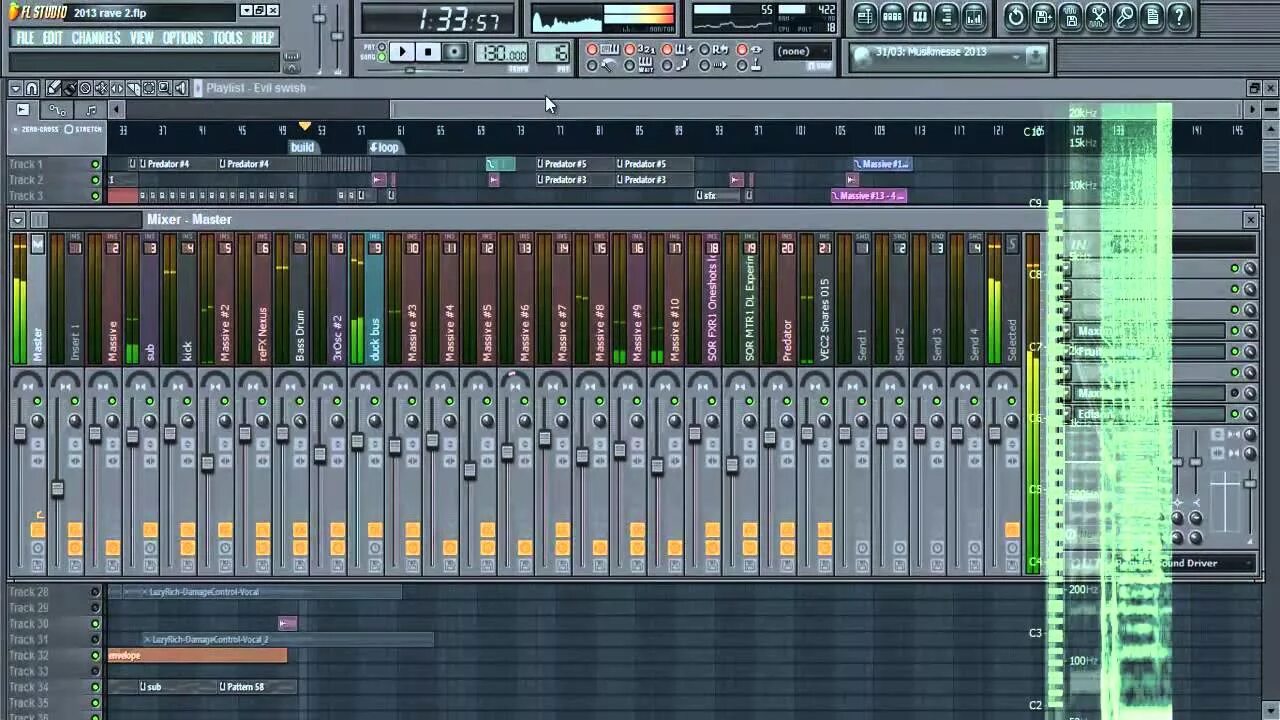1280x720 pixels.
Task: Click the loop timeline marker
Action: (384, 147)
